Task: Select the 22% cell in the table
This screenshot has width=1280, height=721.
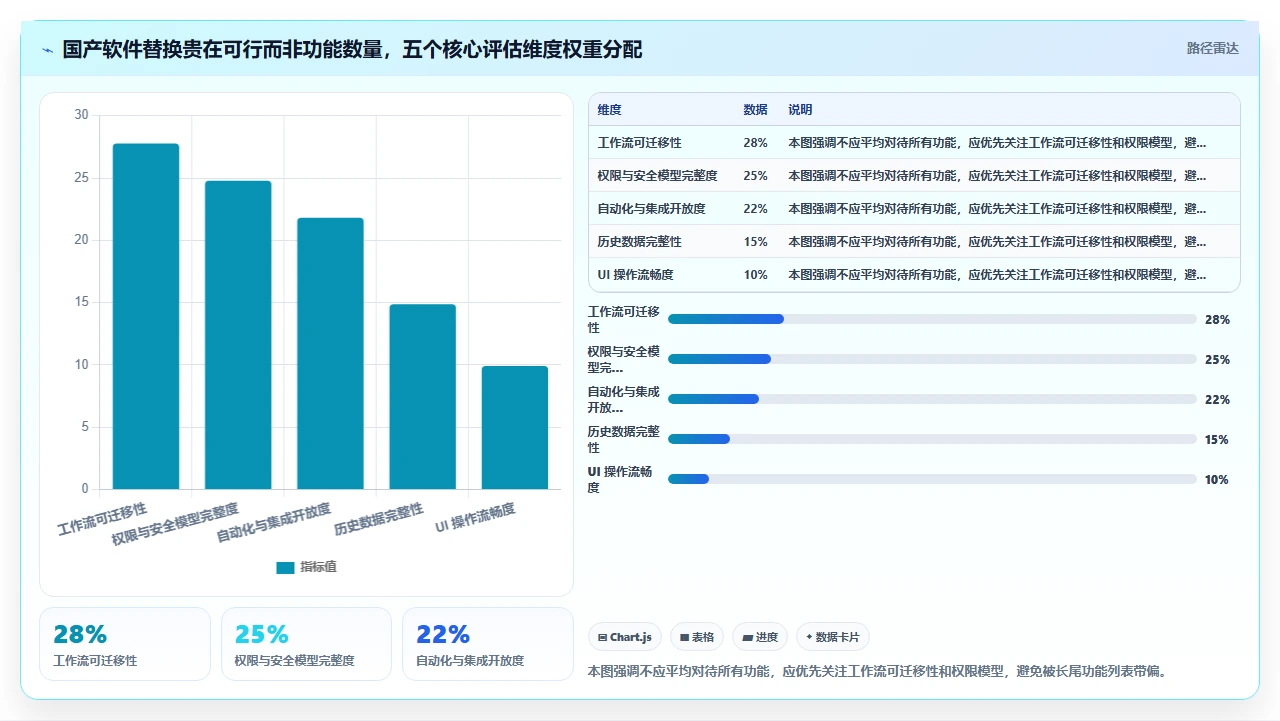Action: click(755, 209)
